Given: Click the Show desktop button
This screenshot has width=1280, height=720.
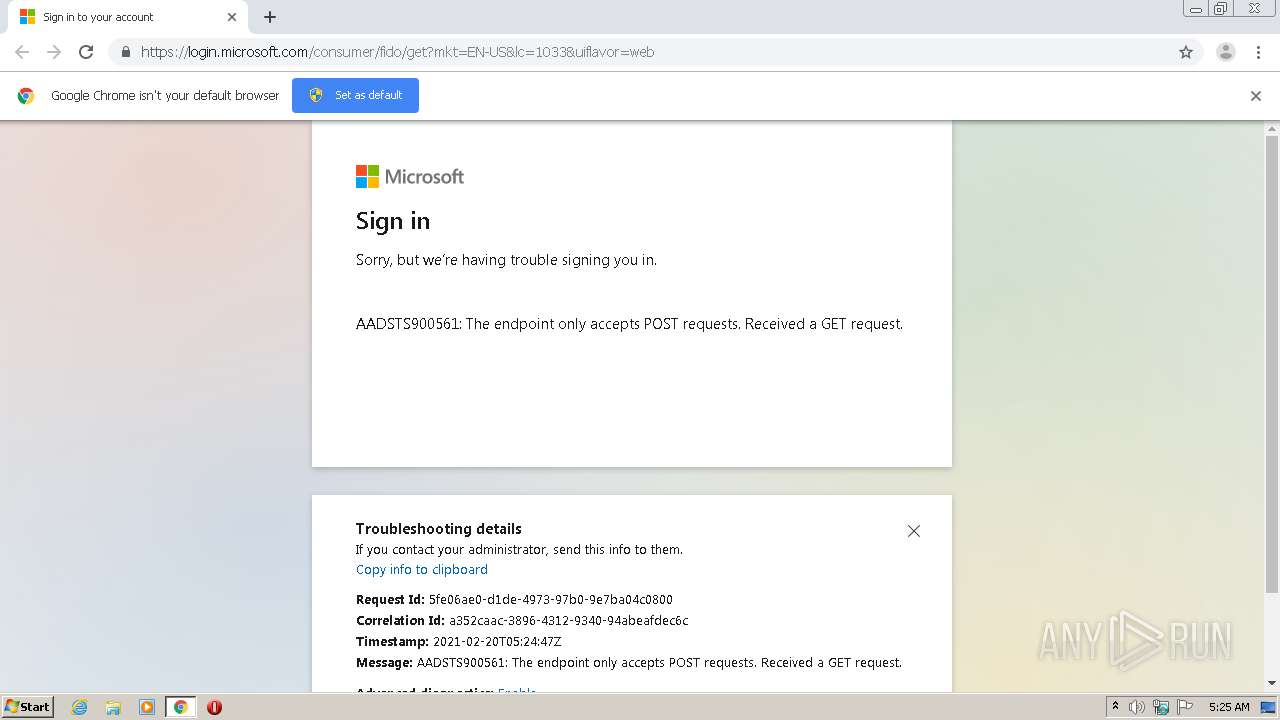Looking at the screenshot, I should coord(1269,707).
